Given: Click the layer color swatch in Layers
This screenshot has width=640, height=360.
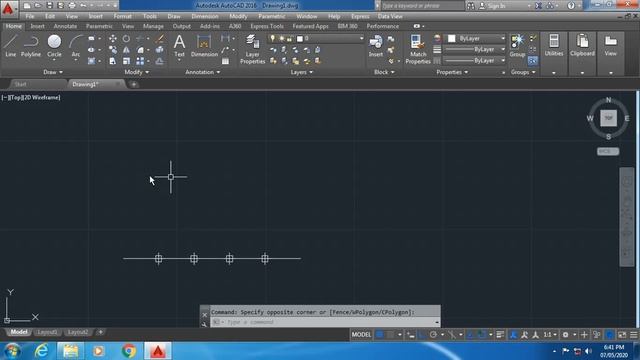Looking at the screenshot, I should (300, 39).
